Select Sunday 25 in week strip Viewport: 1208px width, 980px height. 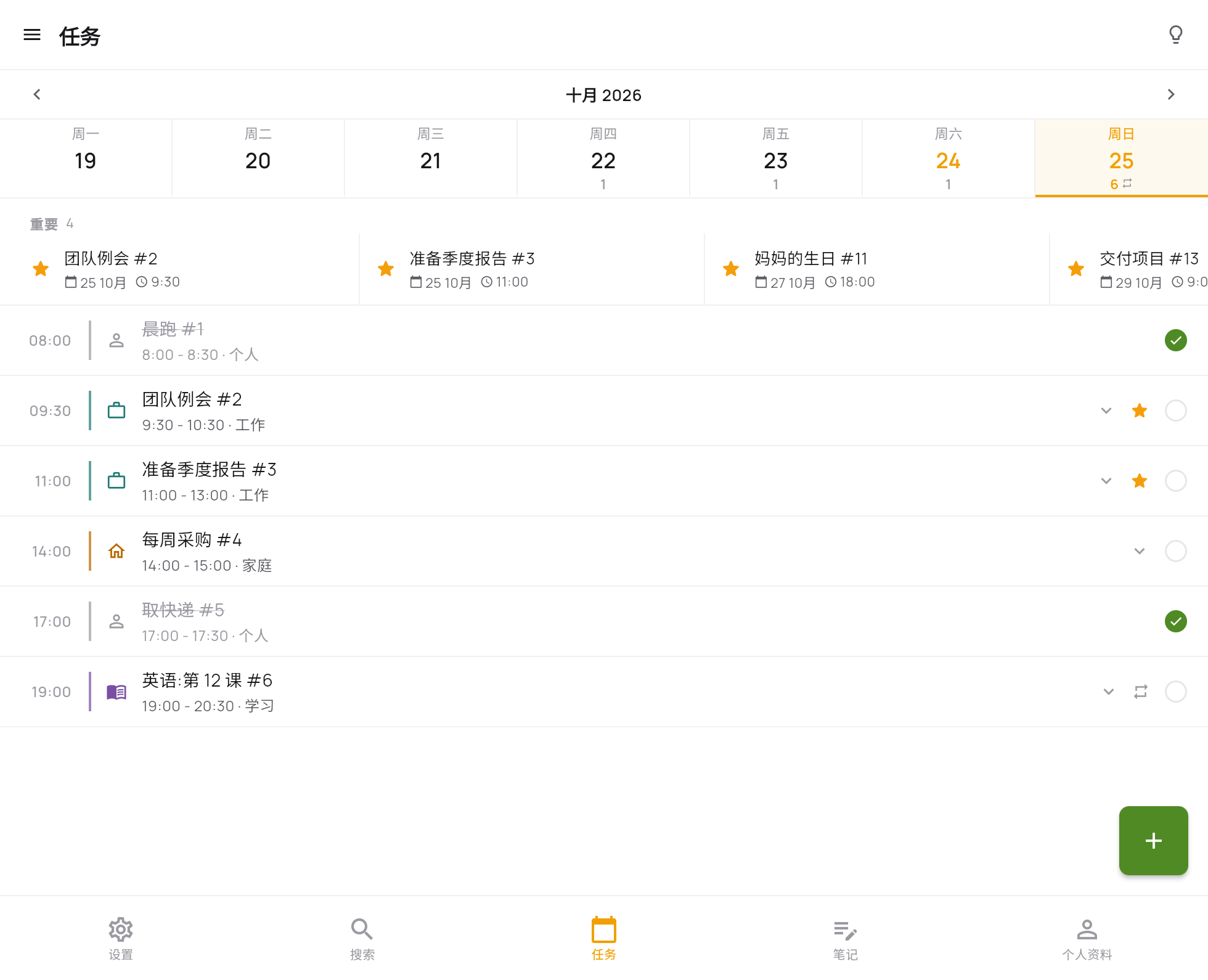click(x=1122, y=158)
